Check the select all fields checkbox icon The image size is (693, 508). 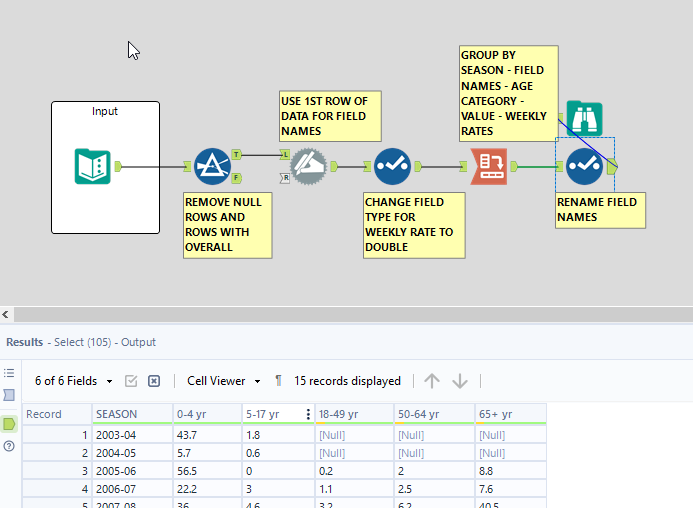[x=131, y=381]
